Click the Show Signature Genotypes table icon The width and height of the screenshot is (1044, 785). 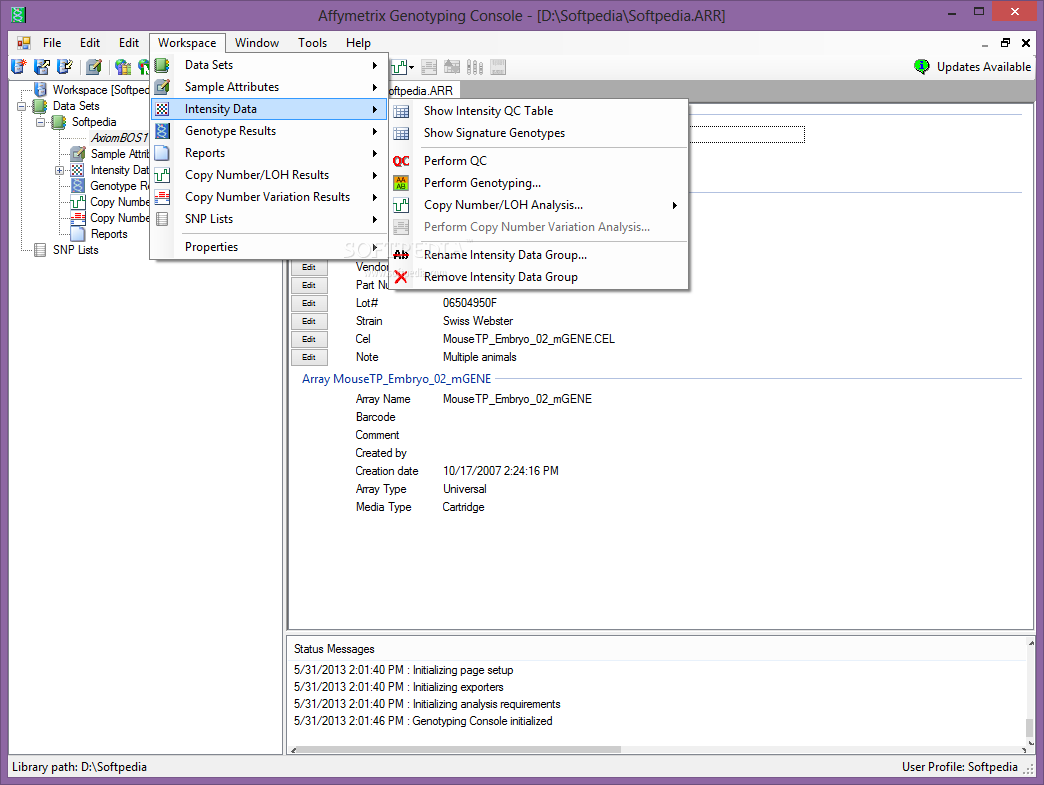click(401, 133)
